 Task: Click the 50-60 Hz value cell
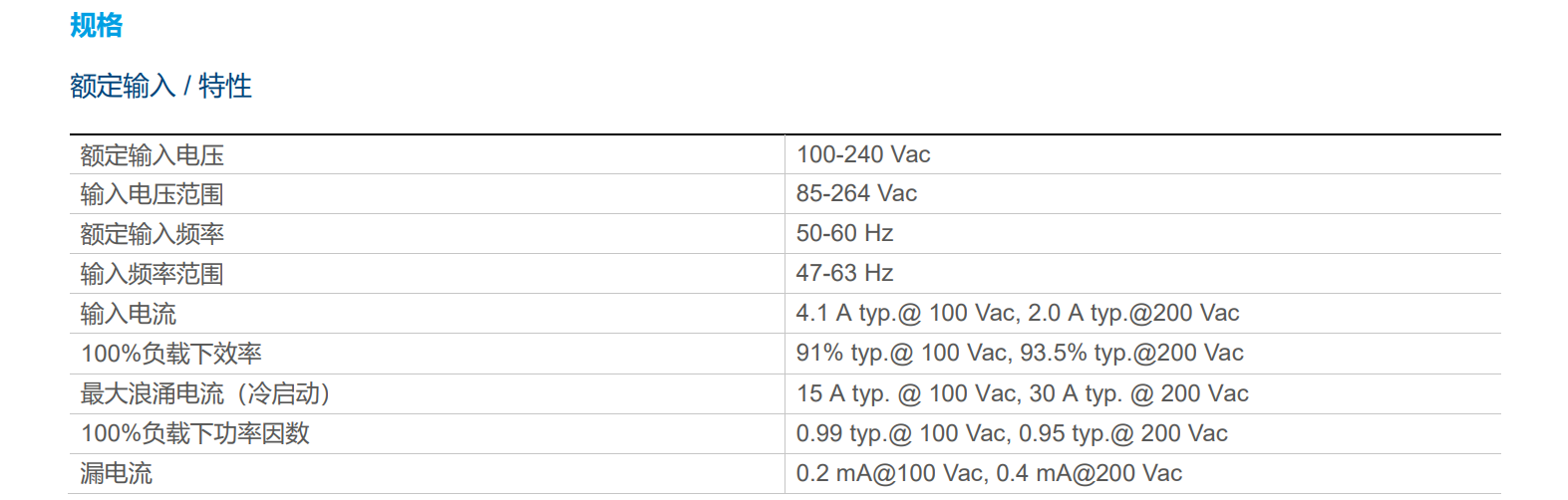(x=844, y=233)
